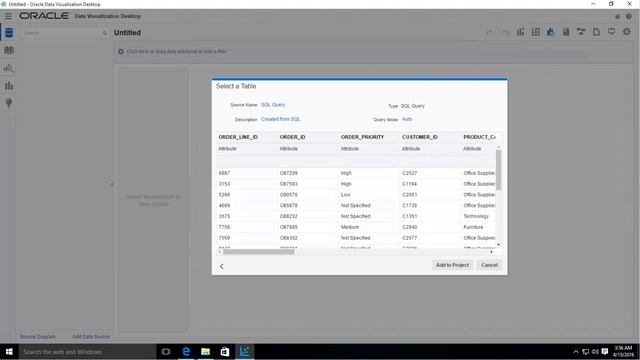Image resolution: width=640 pixels, height=360 pixels.
Task: Click the source diagram hierarchy toolbar icon
Action: [581, 32]
